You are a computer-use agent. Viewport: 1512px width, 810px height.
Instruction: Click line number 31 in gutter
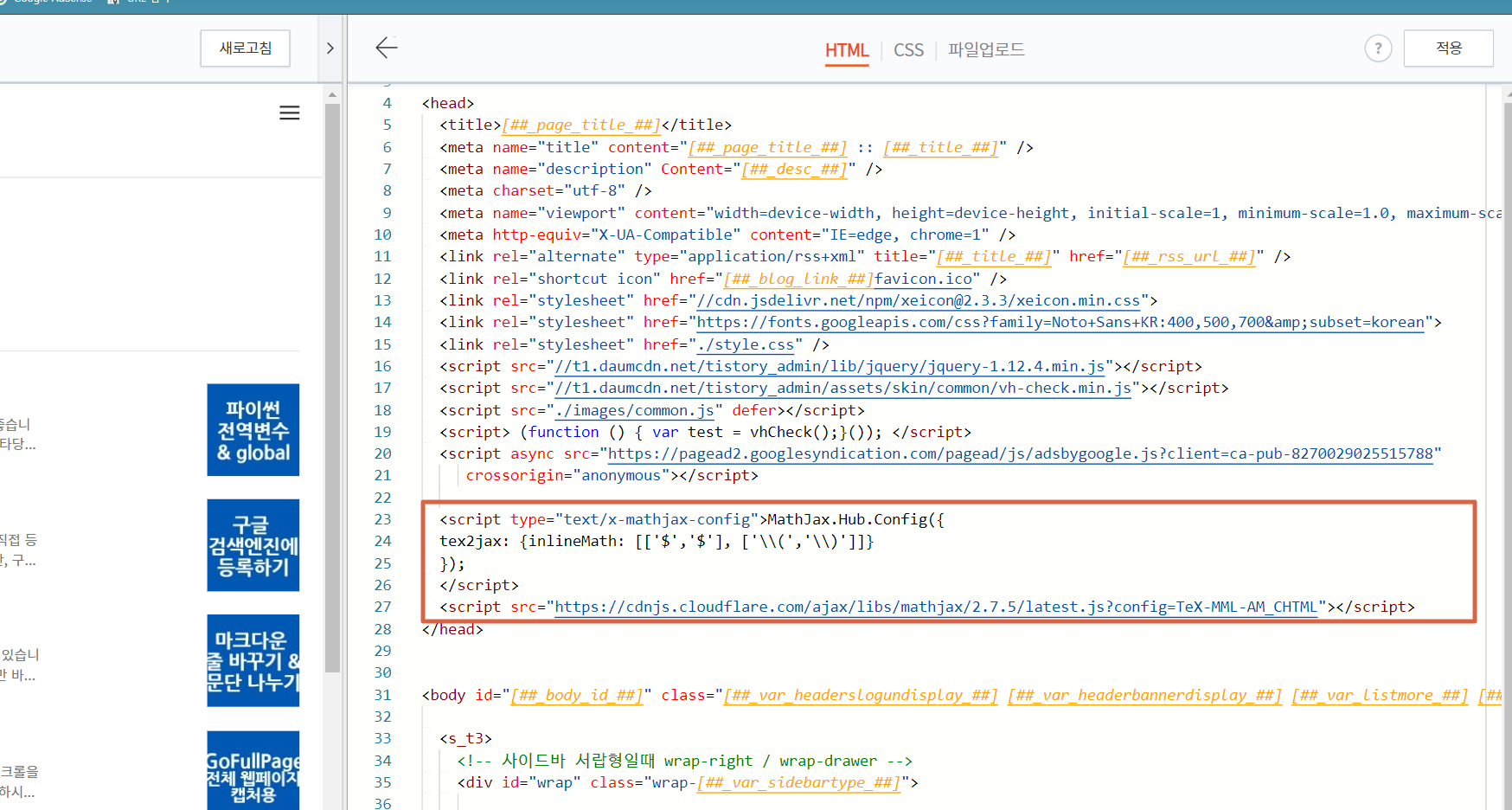382,695
